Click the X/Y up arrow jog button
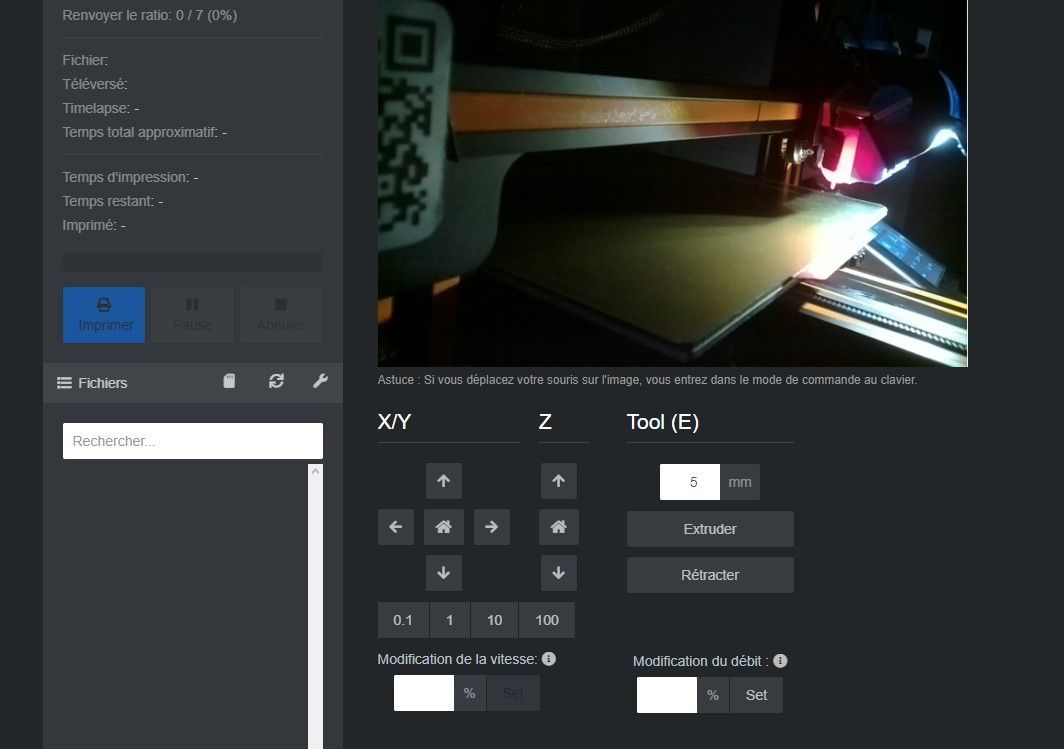1064x749 pixels. pos(444,481)
